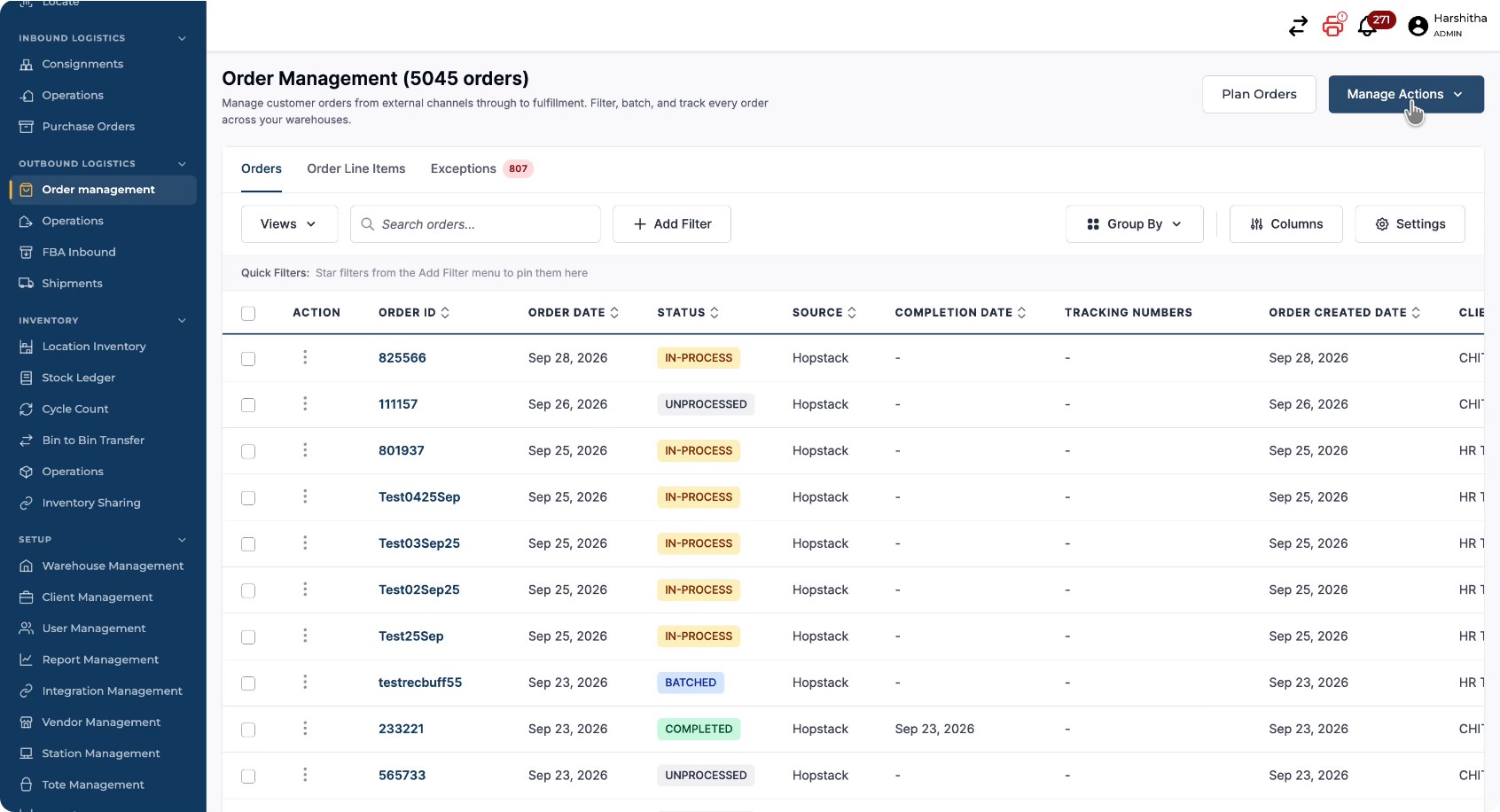
Task: Select checkbox for order Test03Sep25
Action: (x=248, y=543)
